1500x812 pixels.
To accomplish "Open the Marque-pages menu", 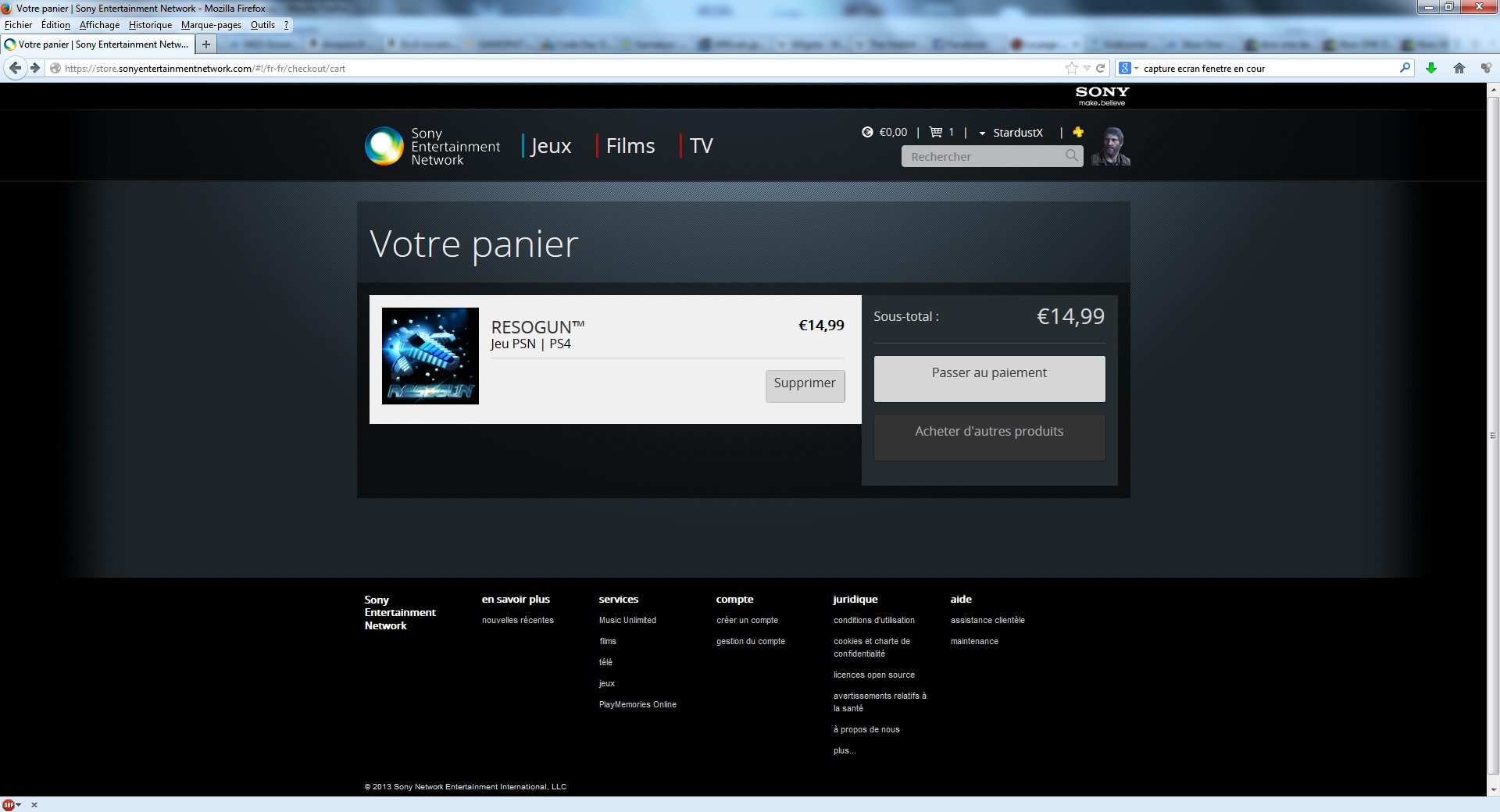I will click(211, 25).
